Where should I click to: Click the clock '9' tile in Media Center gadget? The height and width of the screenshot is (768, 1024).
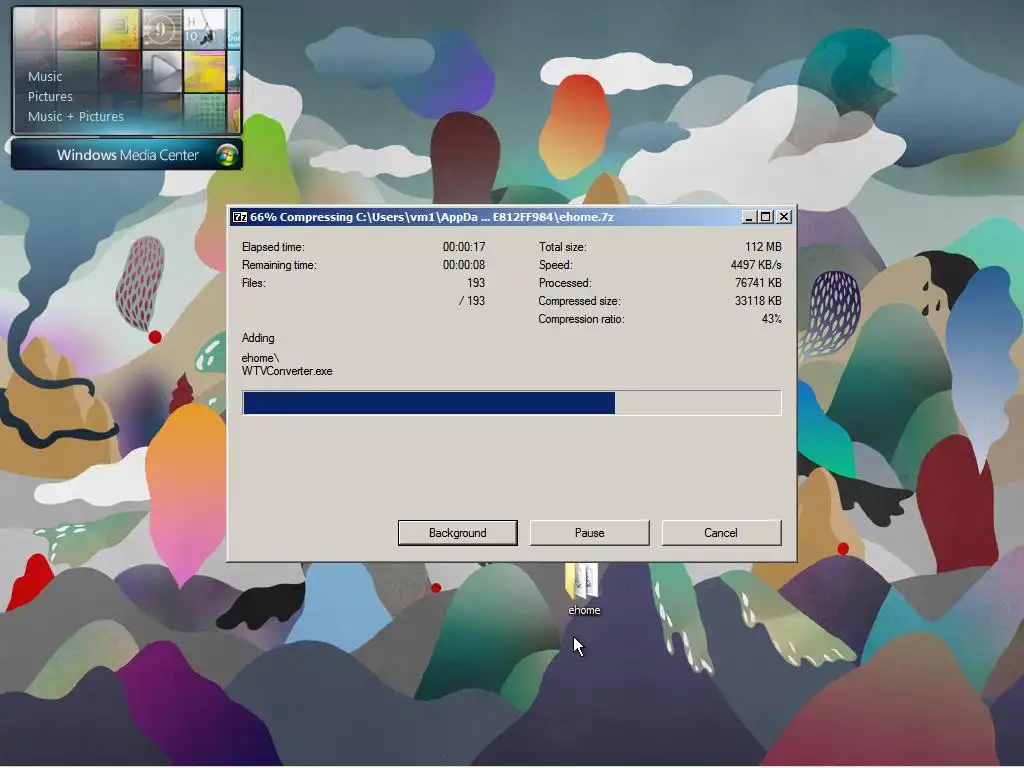(x=161, y=29)
